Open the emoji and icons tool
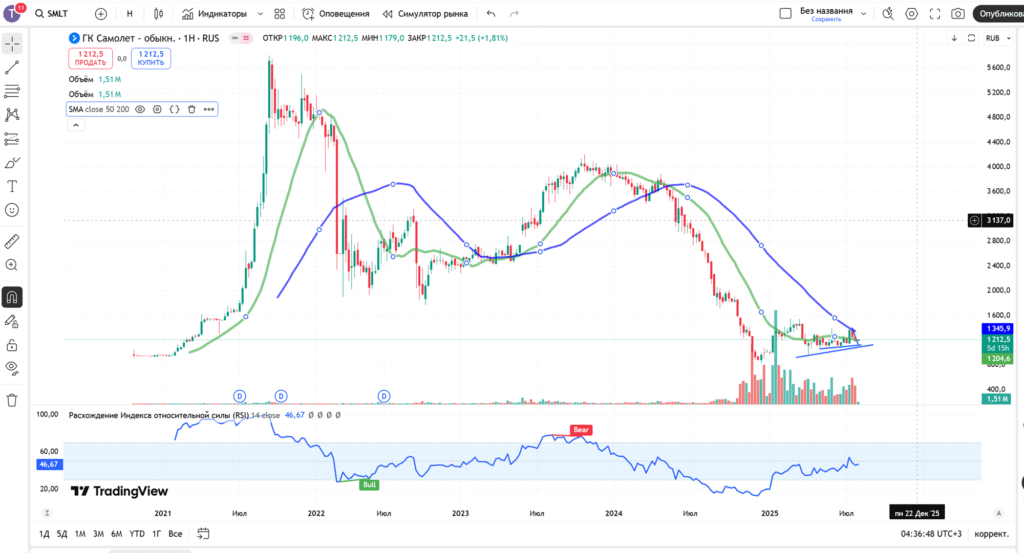The height and width of the screenshot is (553, 1024). [x=12, y=210]
